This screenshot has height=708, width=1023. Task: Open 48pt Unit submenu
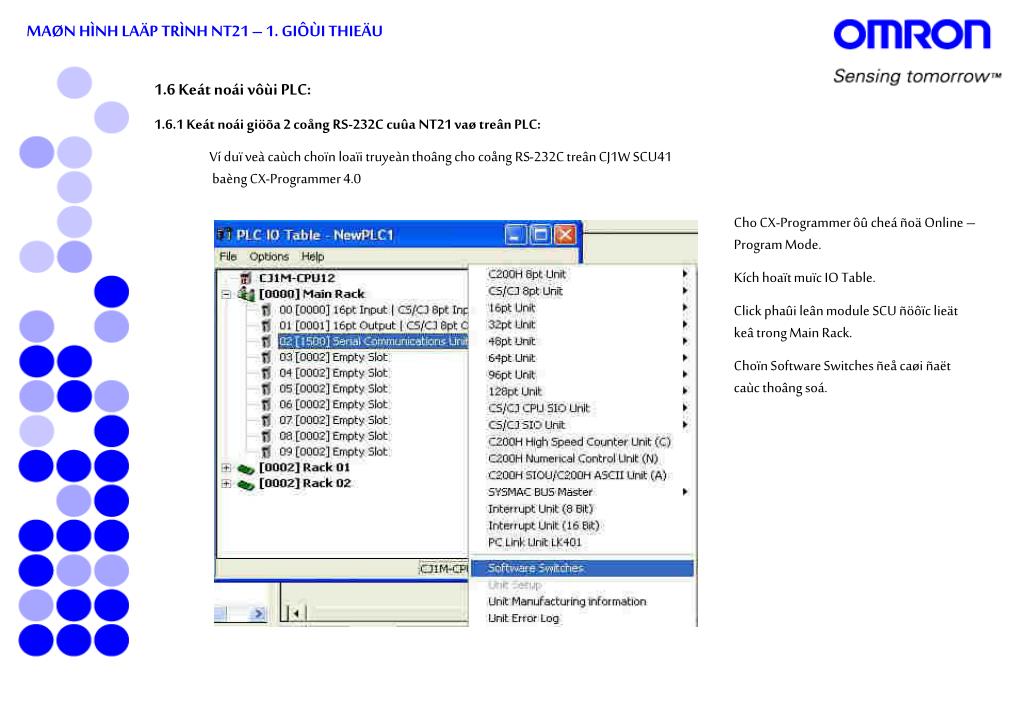pyautogui.click(x=583, y=341)
